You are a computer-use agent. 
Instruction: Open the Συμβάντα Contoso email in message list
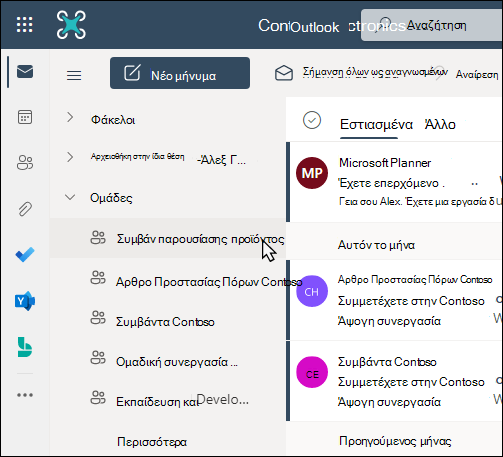[395, 381]
